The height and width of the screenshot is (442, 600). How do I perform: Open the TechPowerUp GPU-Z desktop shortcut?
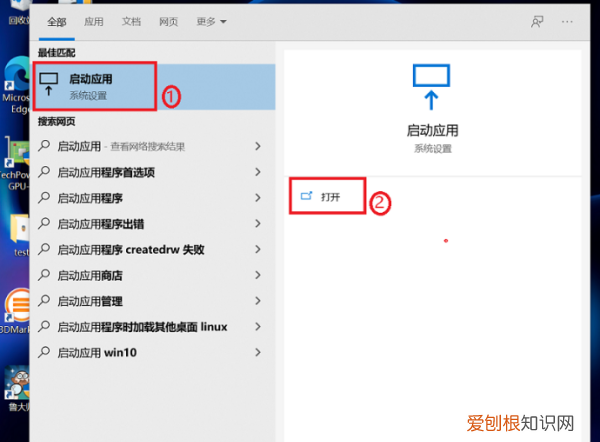click(15, 165)
